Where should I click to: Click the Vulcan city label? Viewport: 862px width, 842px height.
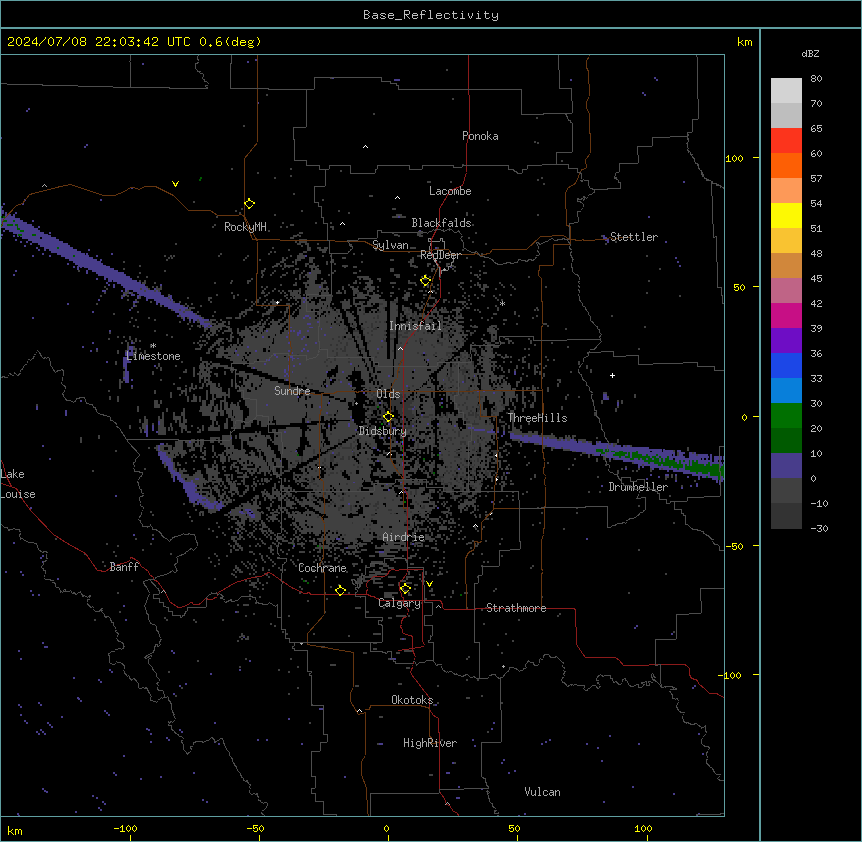point(542,792)
